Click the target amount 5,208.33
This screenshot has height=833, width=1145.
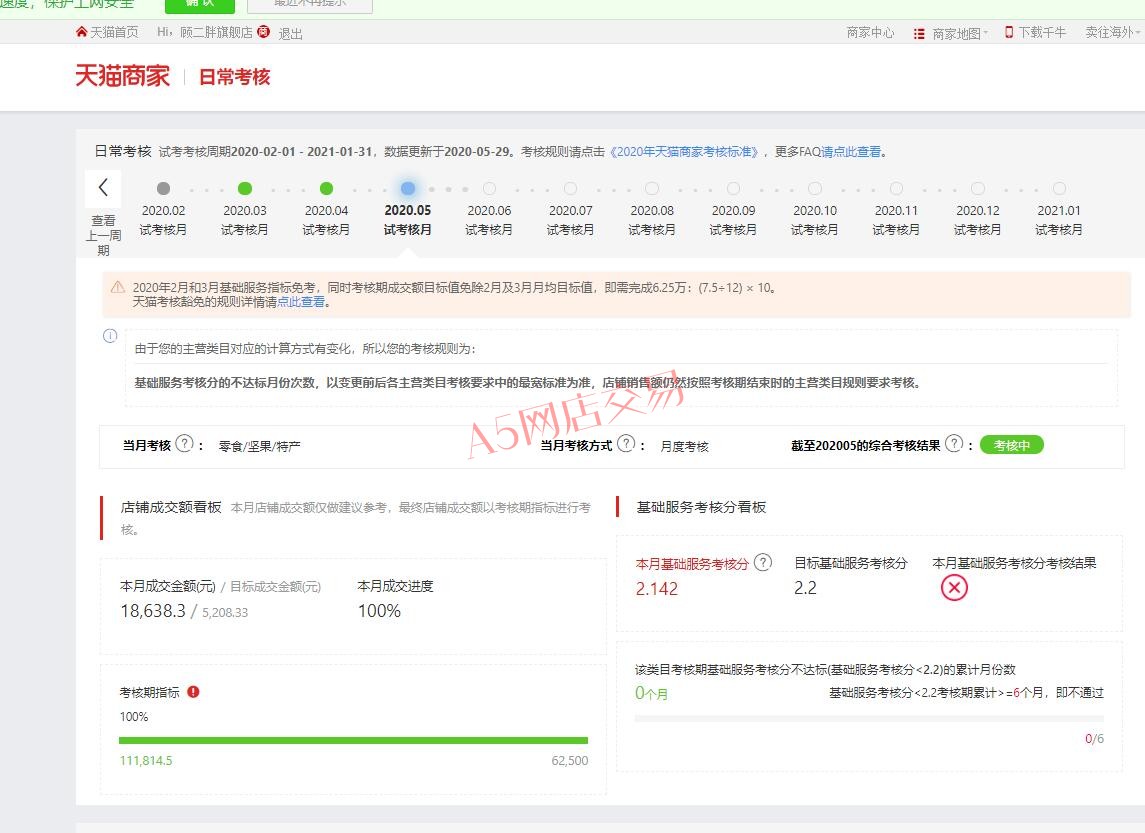pyautogui.click(x=225, y=613)
